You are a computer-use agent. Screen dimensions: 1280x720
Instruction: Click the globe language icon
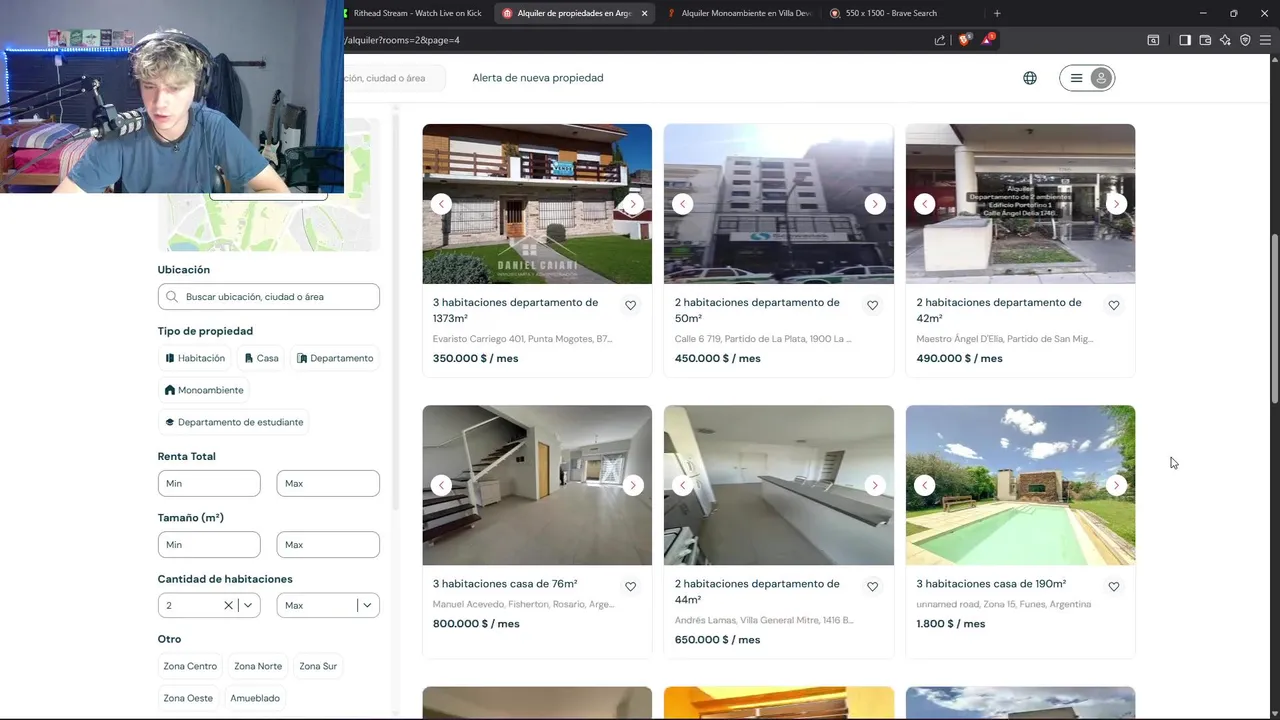[1030, 78]
